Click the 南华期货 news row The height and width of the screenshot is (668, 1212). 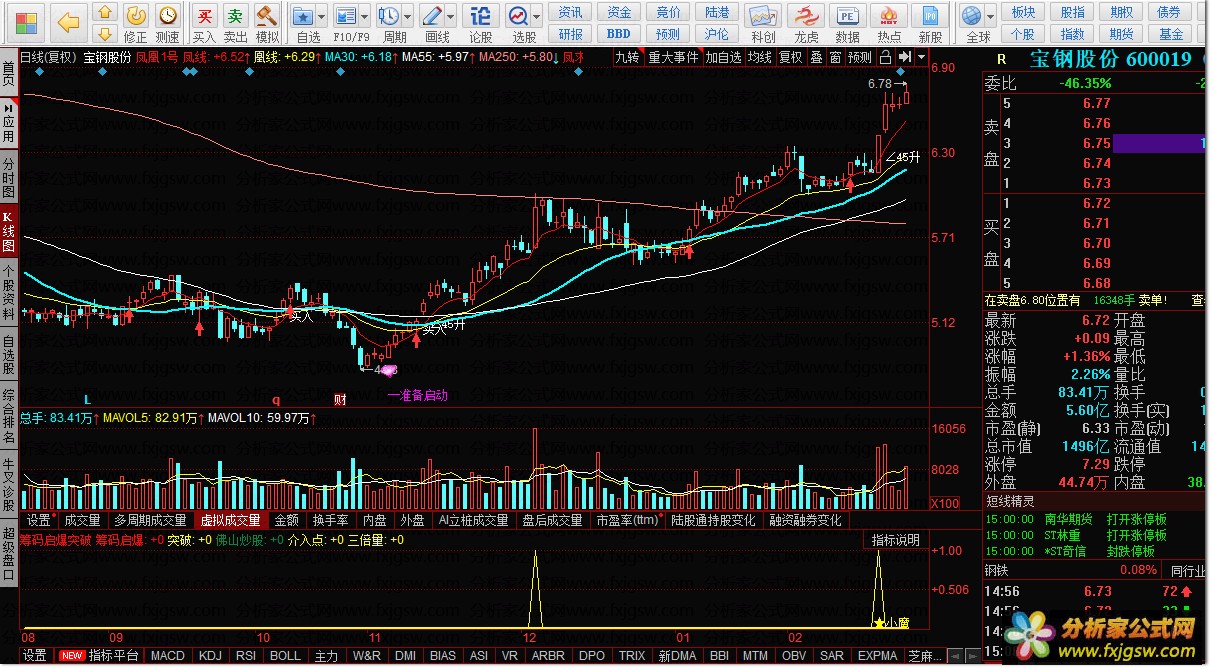point(1095,520)
